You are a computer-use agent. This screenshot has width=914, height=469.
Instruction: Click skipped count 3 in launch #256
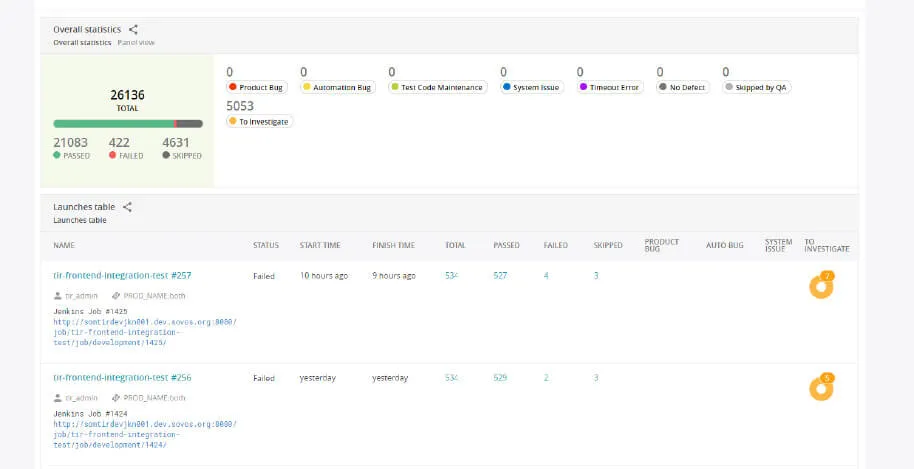point(596,378)
